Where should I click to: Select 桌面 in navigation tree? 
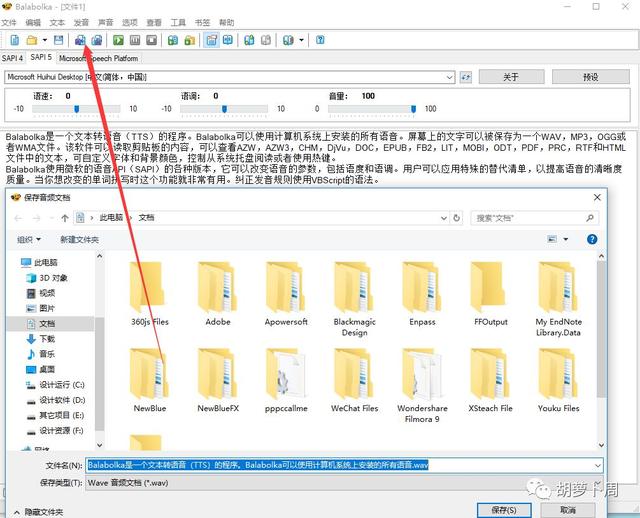40,369
